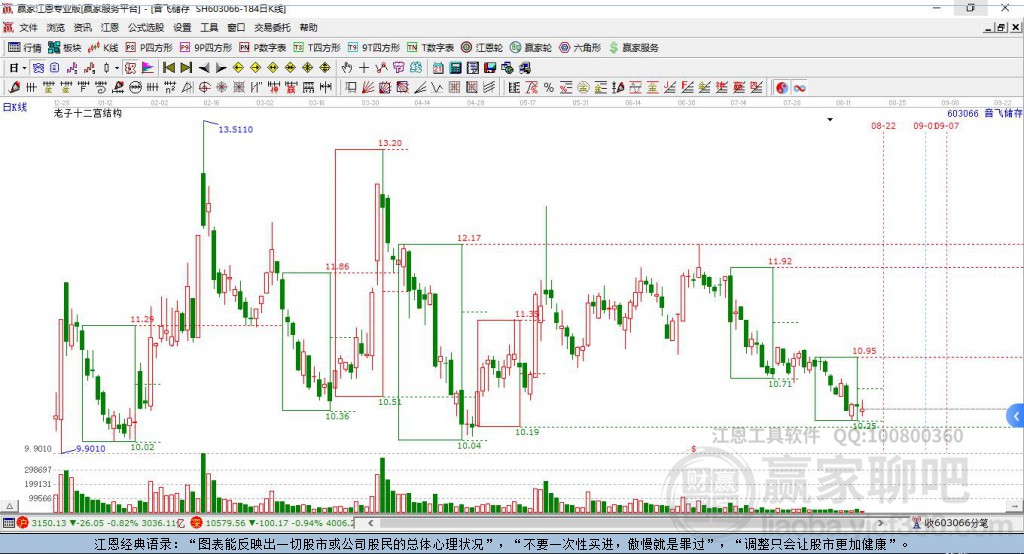Open the 行情 market quotes view
Viewport: 1024px width, 554px height.
tap(24, 48)
